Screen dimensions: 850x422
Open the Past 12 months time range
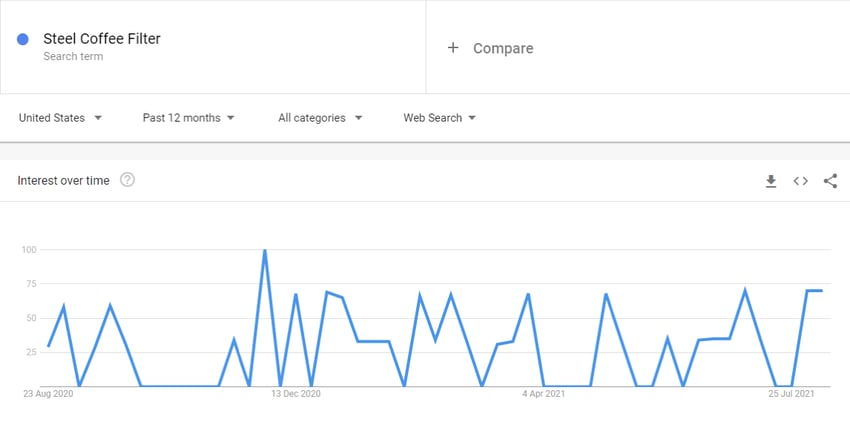click(x=188, y=118)
